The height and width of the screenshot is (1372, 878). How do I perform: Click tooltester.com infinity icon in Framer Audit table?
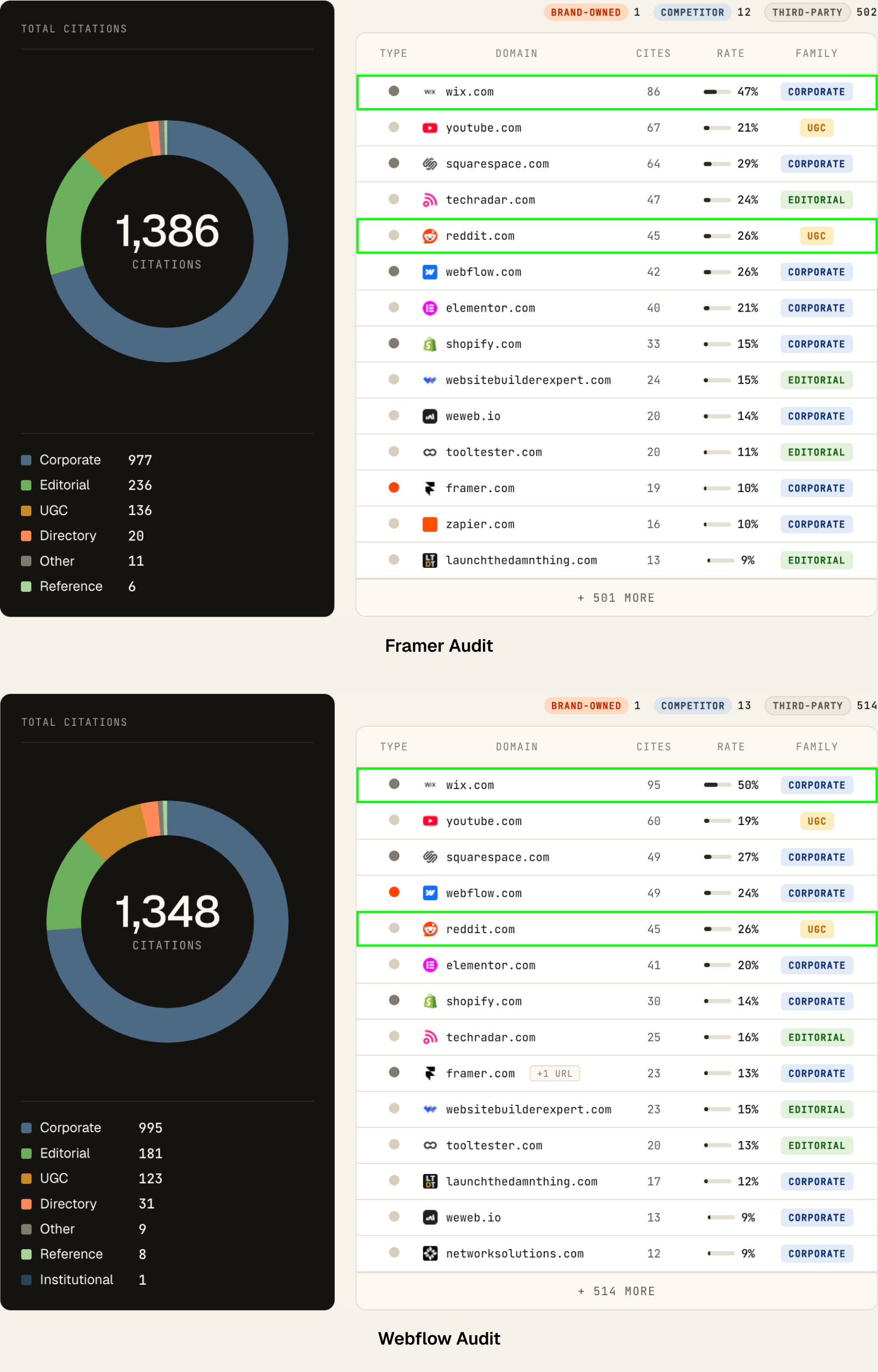point(430,453)
